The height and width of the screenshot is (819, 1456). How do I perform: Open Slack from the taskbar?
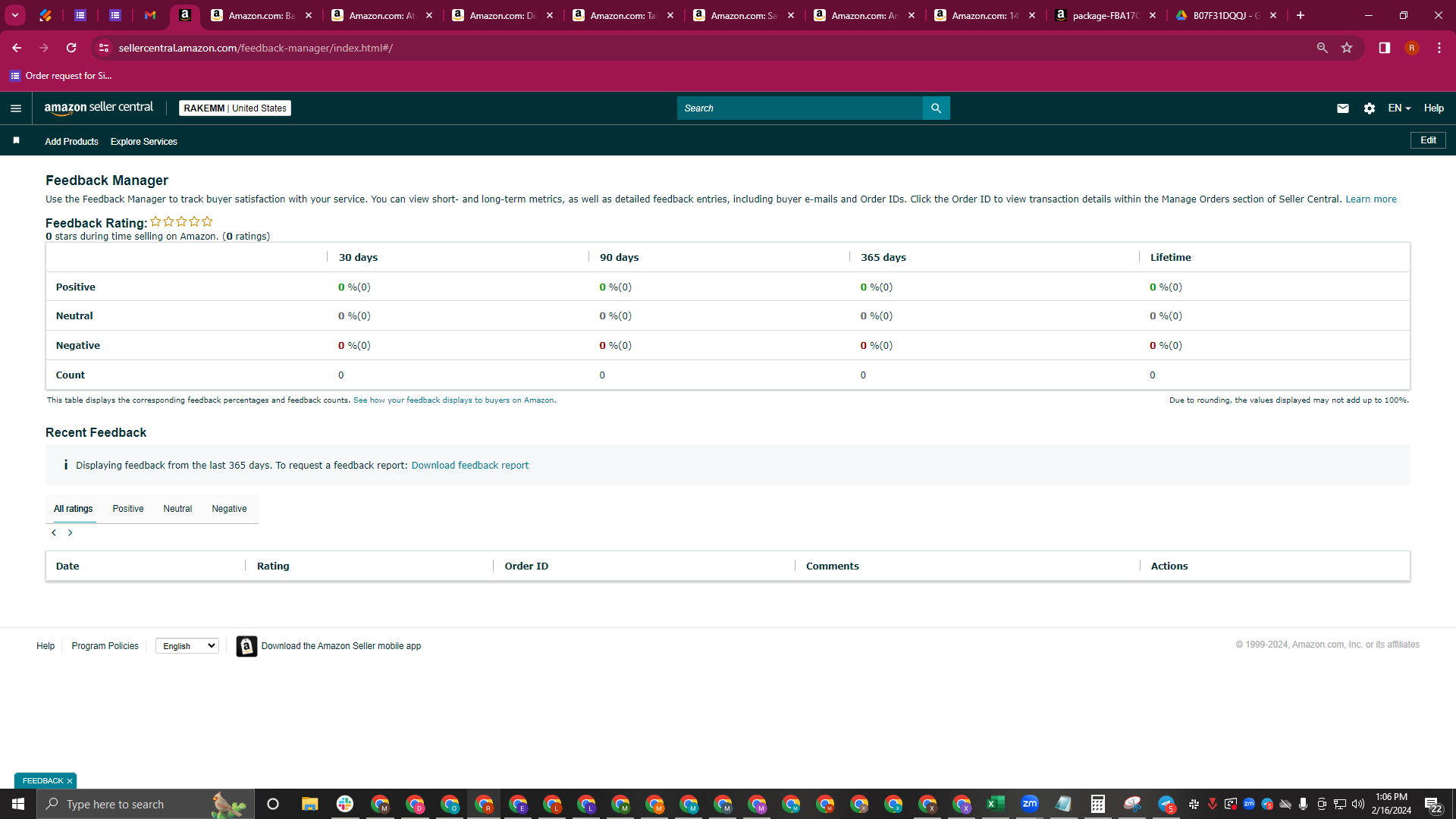345,804
